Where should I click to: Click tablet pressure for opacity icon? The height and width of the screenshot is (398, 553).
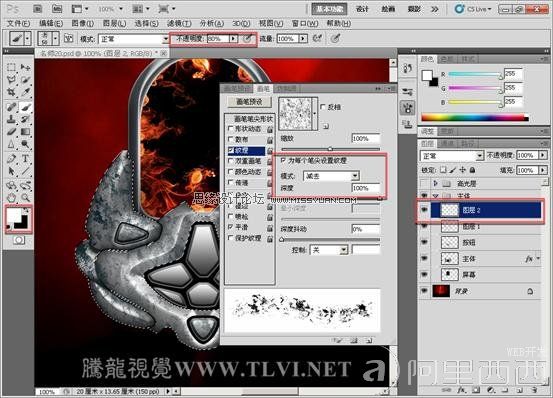point(248,38)
